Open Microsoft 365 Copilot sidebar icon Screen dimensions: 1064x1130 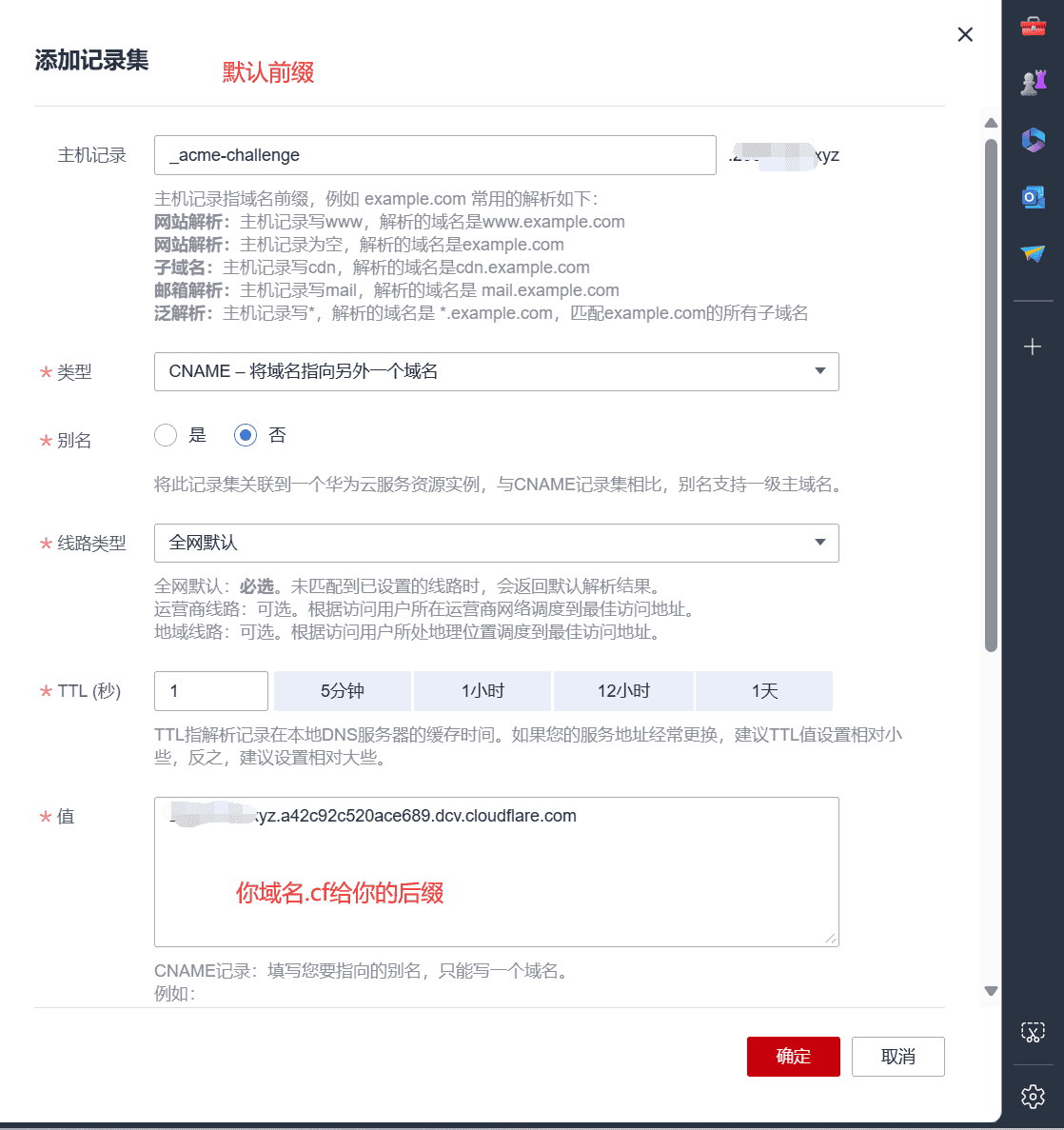[x=1033, y=140]
